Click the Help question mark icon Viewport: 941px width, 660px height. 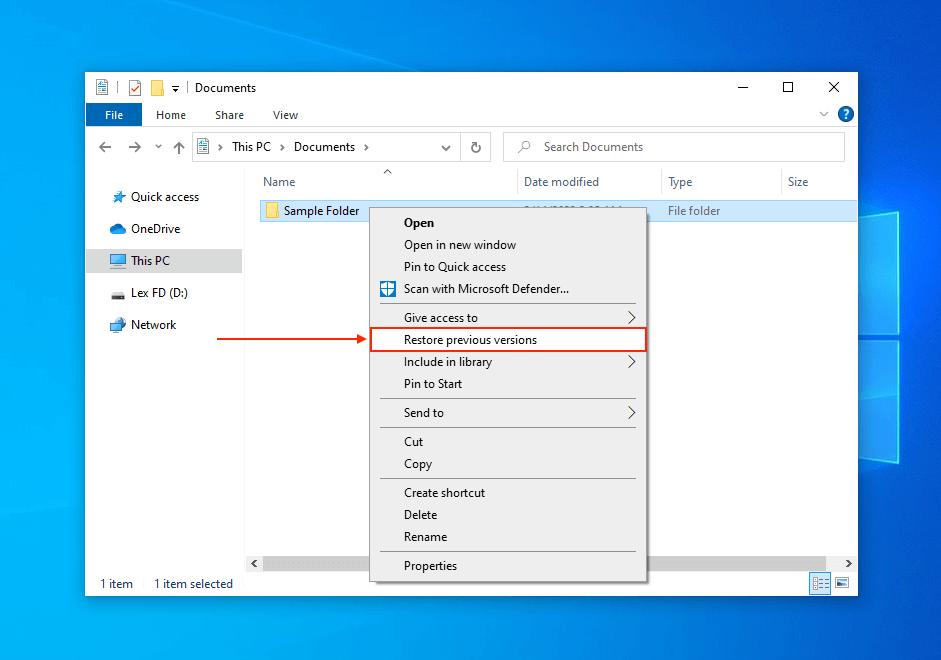[x=845, y=115]
